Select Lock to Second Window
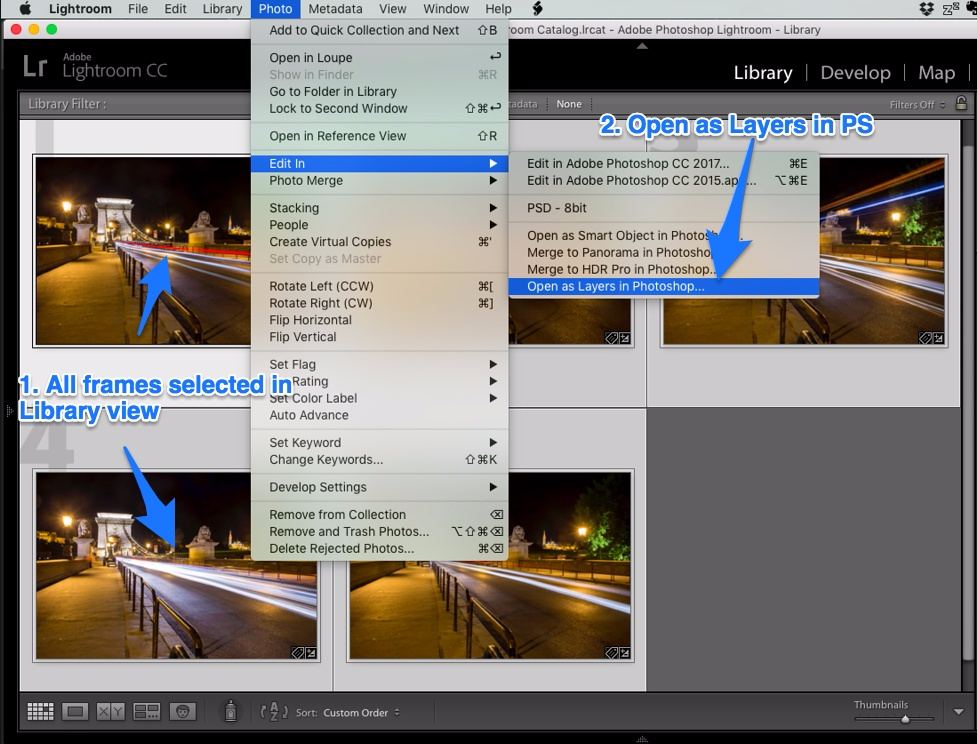Image resolution: width=977 pixels, height=744 pixels. click(379, 108)
